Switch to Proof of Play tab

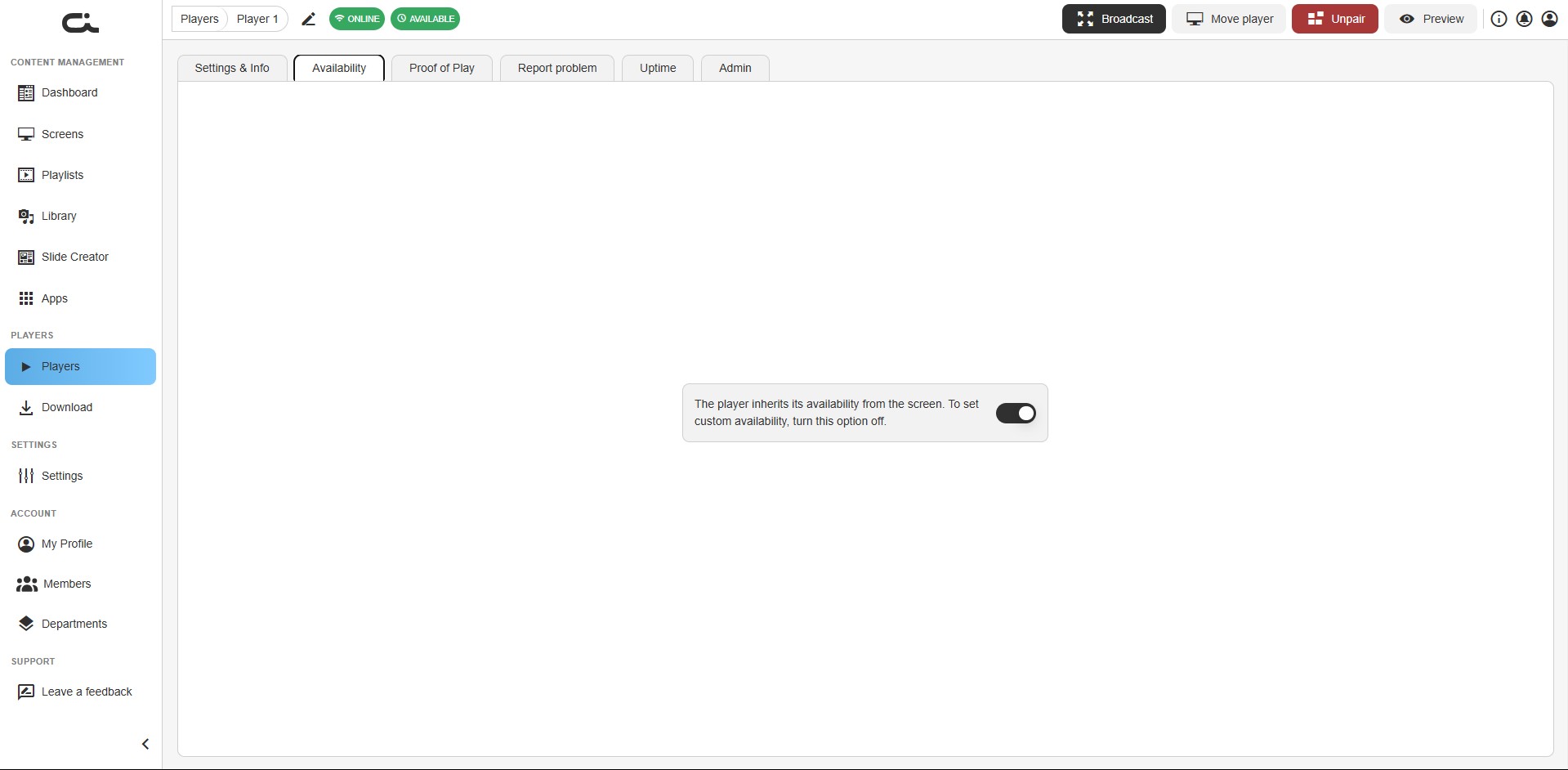tap(441, 68)
